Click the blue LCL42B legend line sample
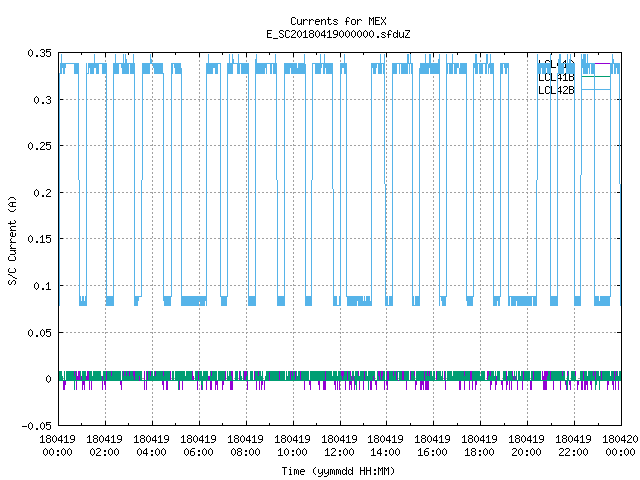This screenshot has width=640, height=480. tap(596, 89)
